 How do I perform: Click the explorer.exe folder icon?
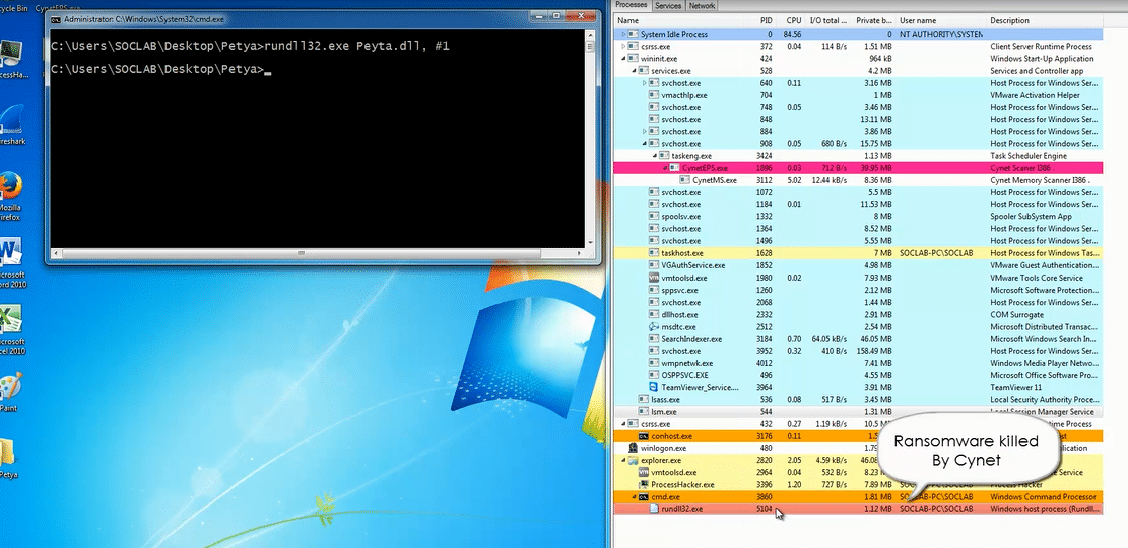pyautogui.click(x=633, y=460)
